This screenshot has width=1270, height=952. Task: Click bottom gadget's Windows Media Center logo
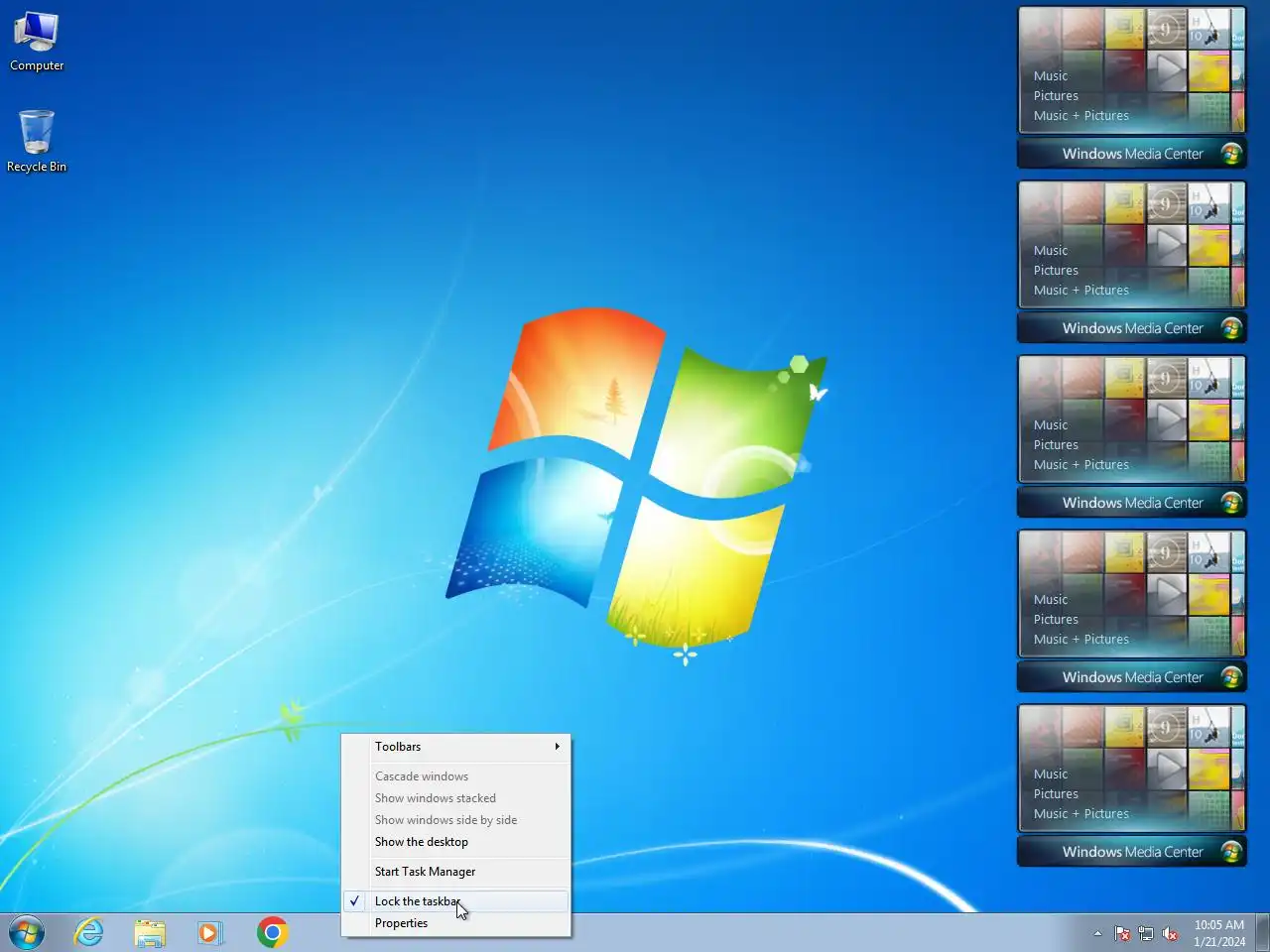(1231, 852)
